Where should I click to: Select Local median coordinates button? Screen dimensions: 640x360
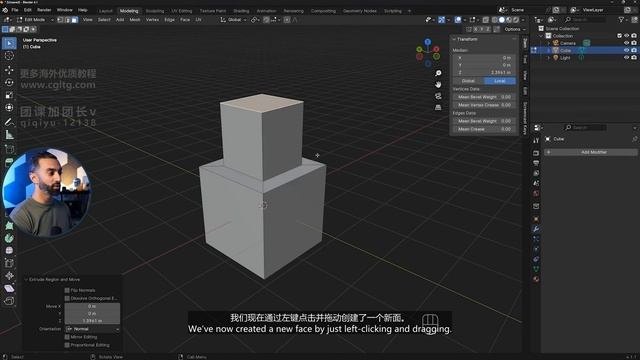click(500, 81)
